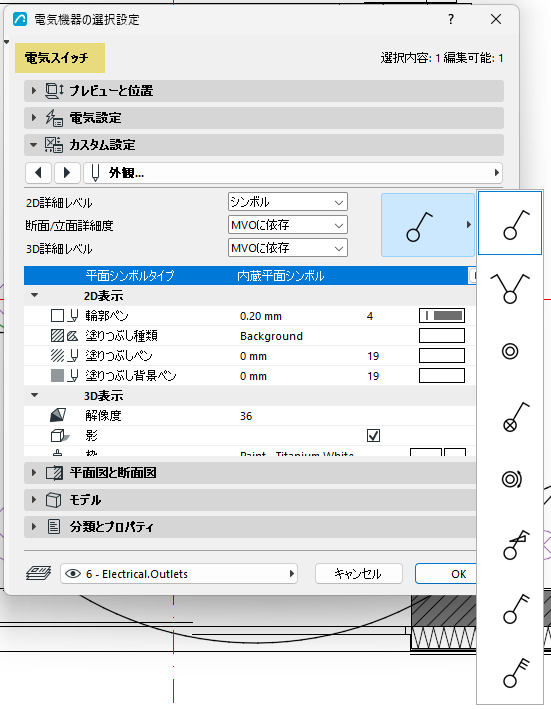Click the 塗りつぶしペン pen number 19
Image resolution: width=551 pixels, height=709 pixels.
tap(373, 356)
